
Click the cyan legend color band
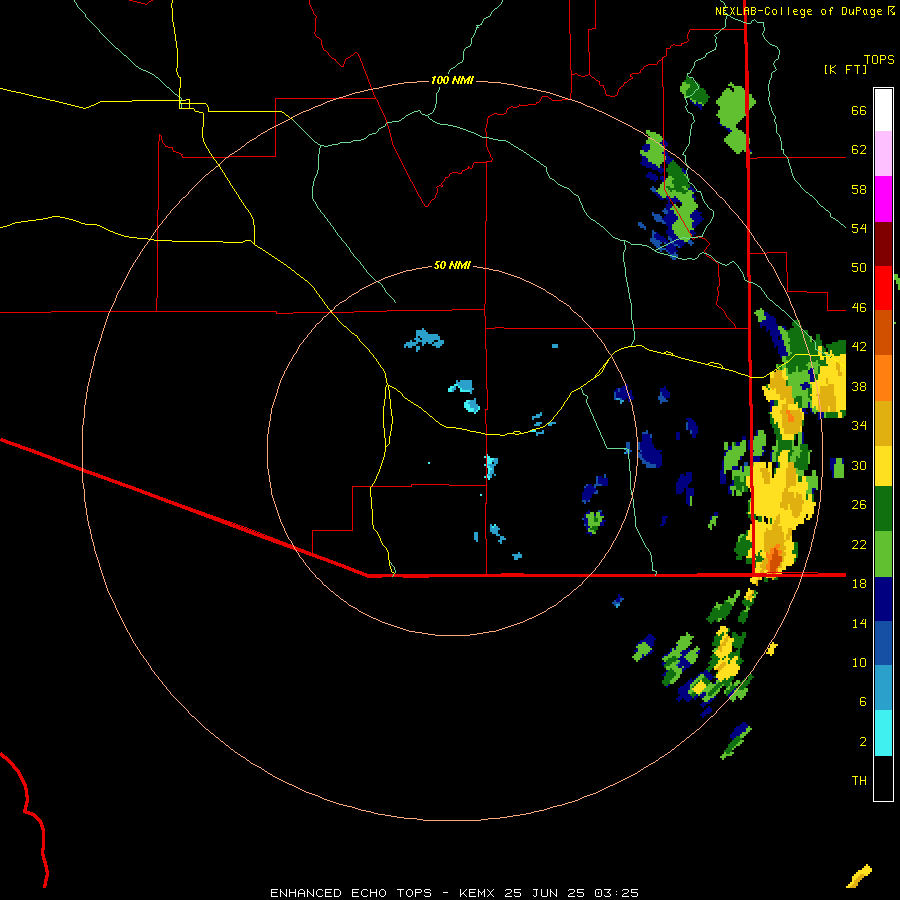click(x=883, y=734)
